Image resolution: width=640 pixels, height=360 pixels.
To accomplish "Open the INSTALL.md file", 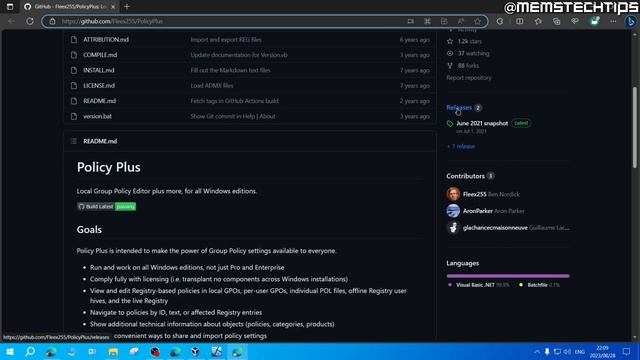I will (99, 70).
